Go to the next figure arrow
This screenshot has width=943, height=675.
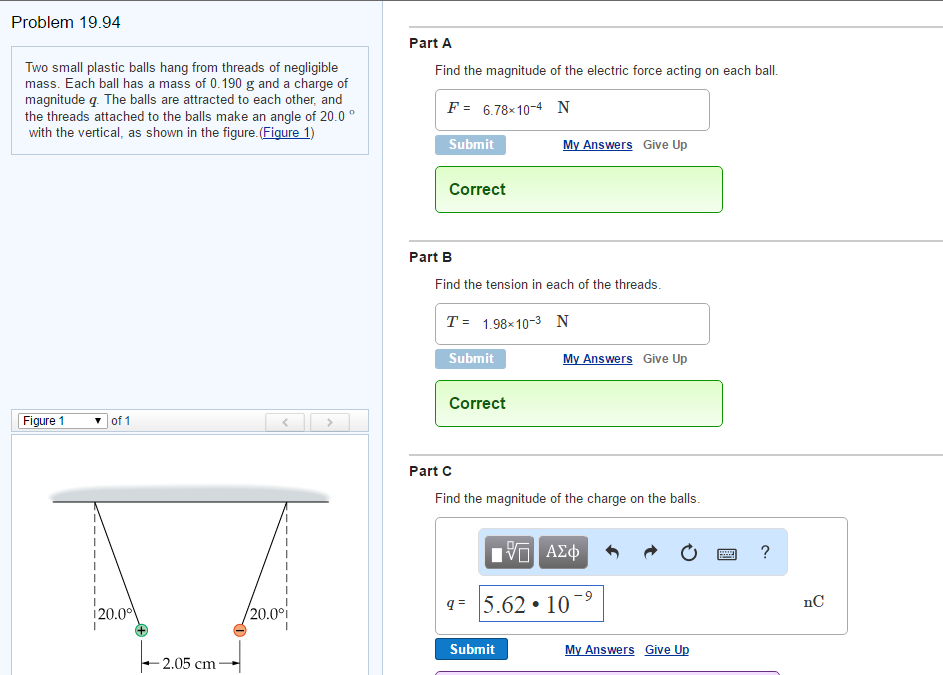coord(330,422)
